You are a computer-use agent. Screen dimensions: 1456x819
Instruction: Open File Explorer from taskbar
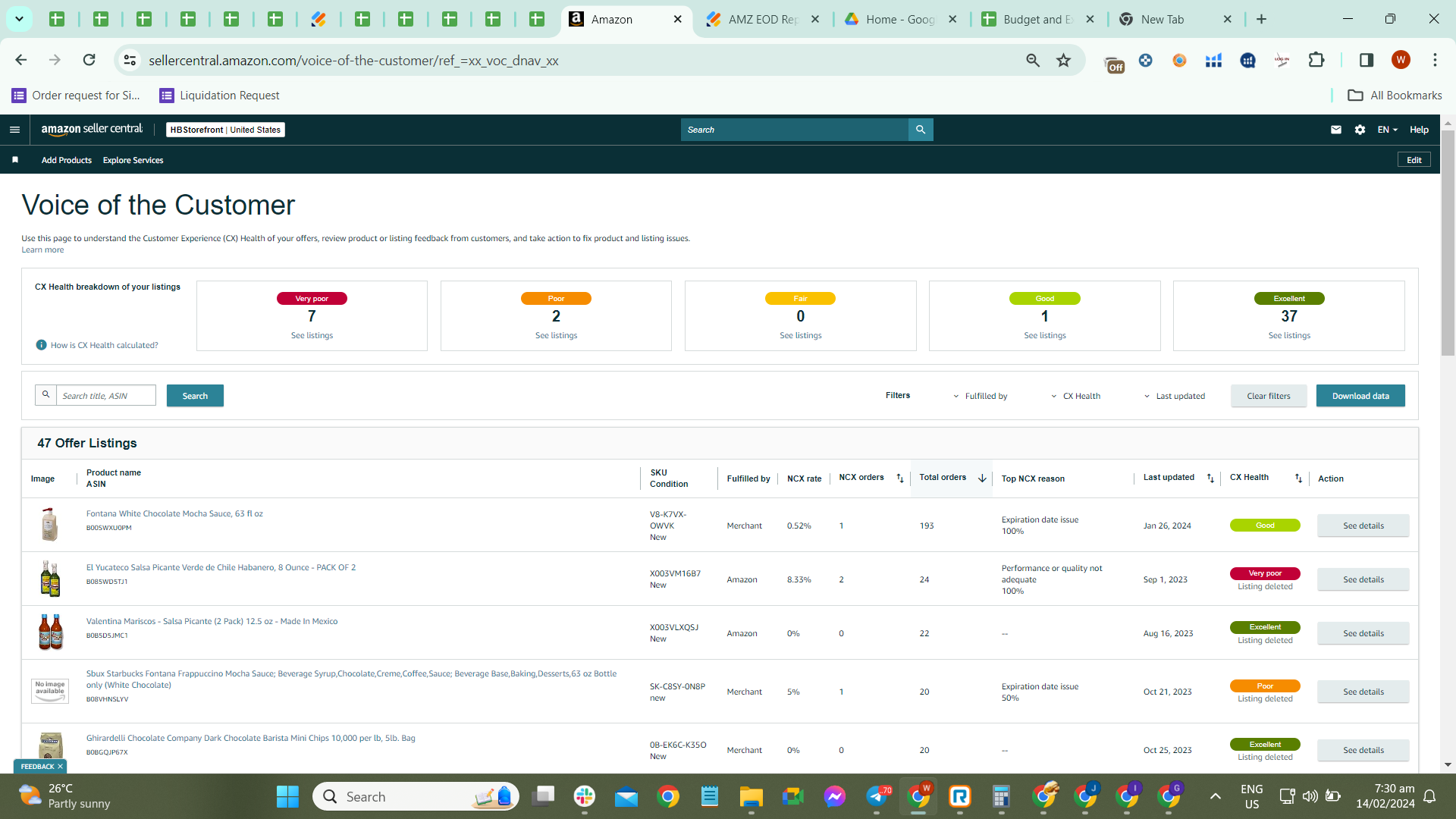(751, 796)
